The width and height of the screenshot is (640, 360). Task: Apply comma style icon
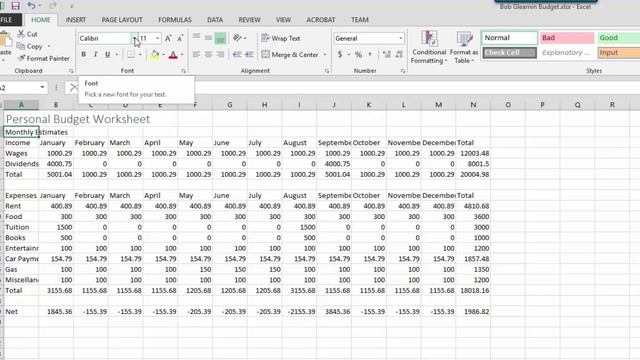370,54
